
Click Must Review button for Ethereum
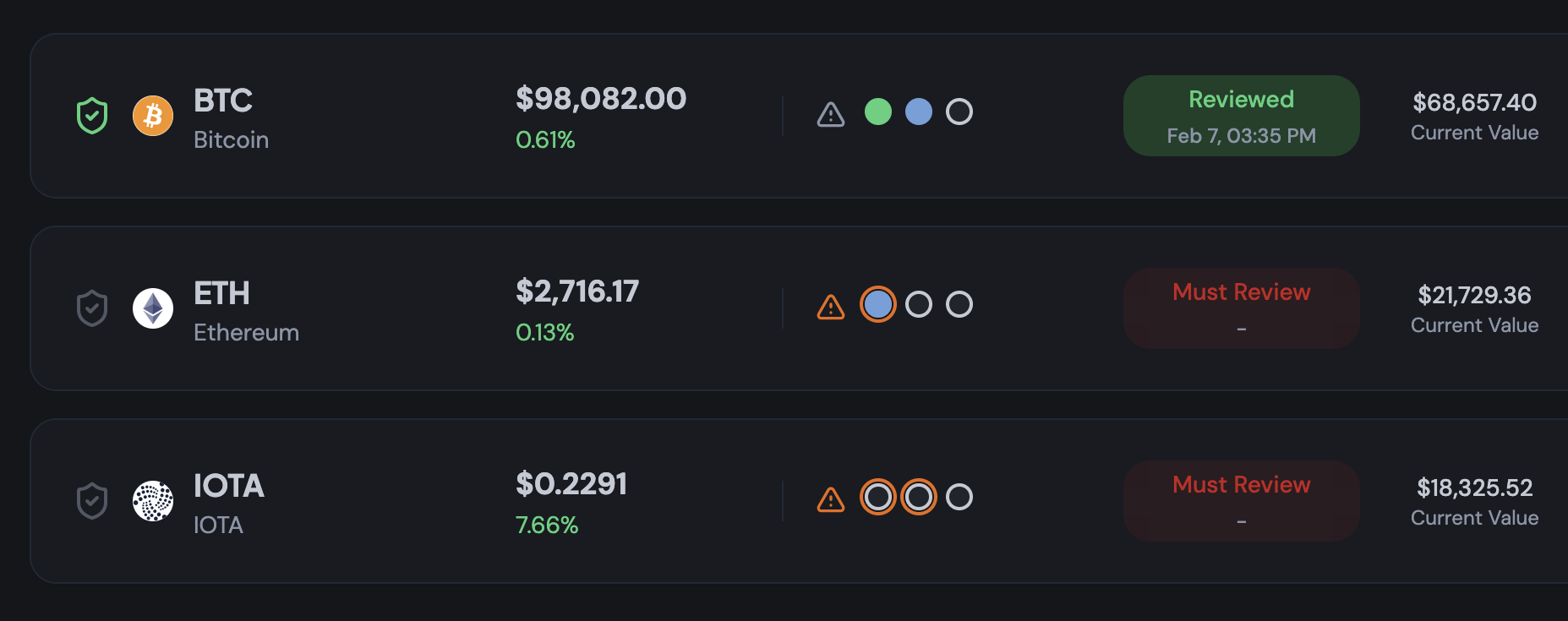(x=1241, y=308)
